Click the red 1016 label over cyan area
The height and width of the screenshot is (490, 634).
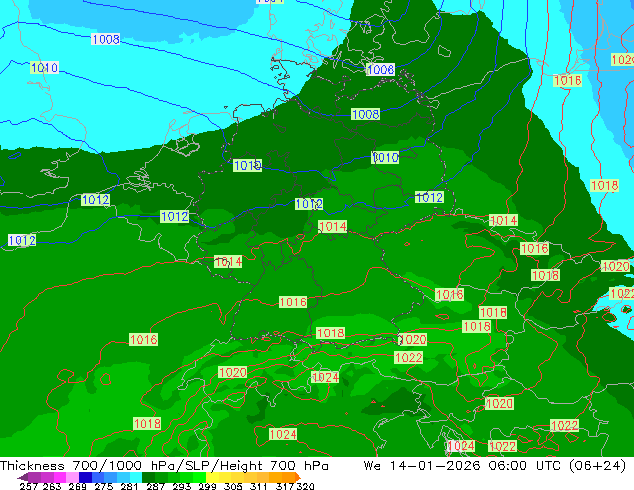[x=567, y=80]
